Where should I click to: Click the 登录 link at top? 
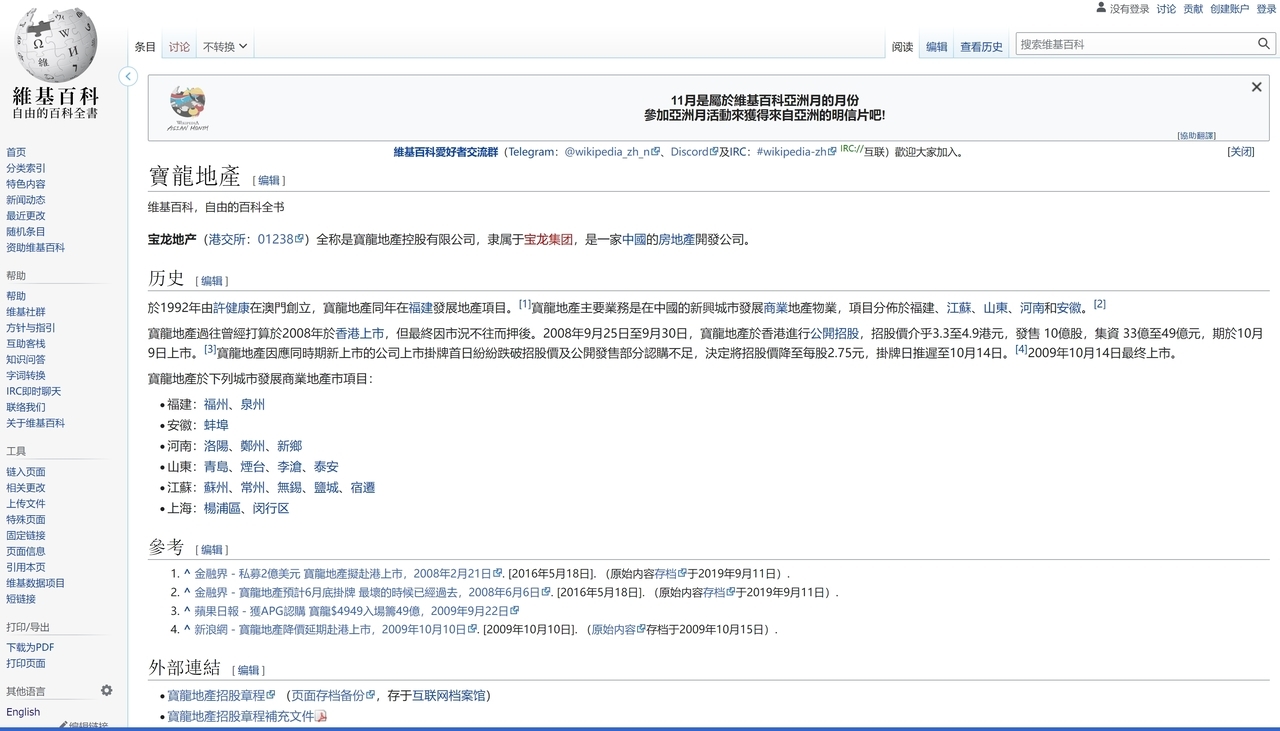1266,9
